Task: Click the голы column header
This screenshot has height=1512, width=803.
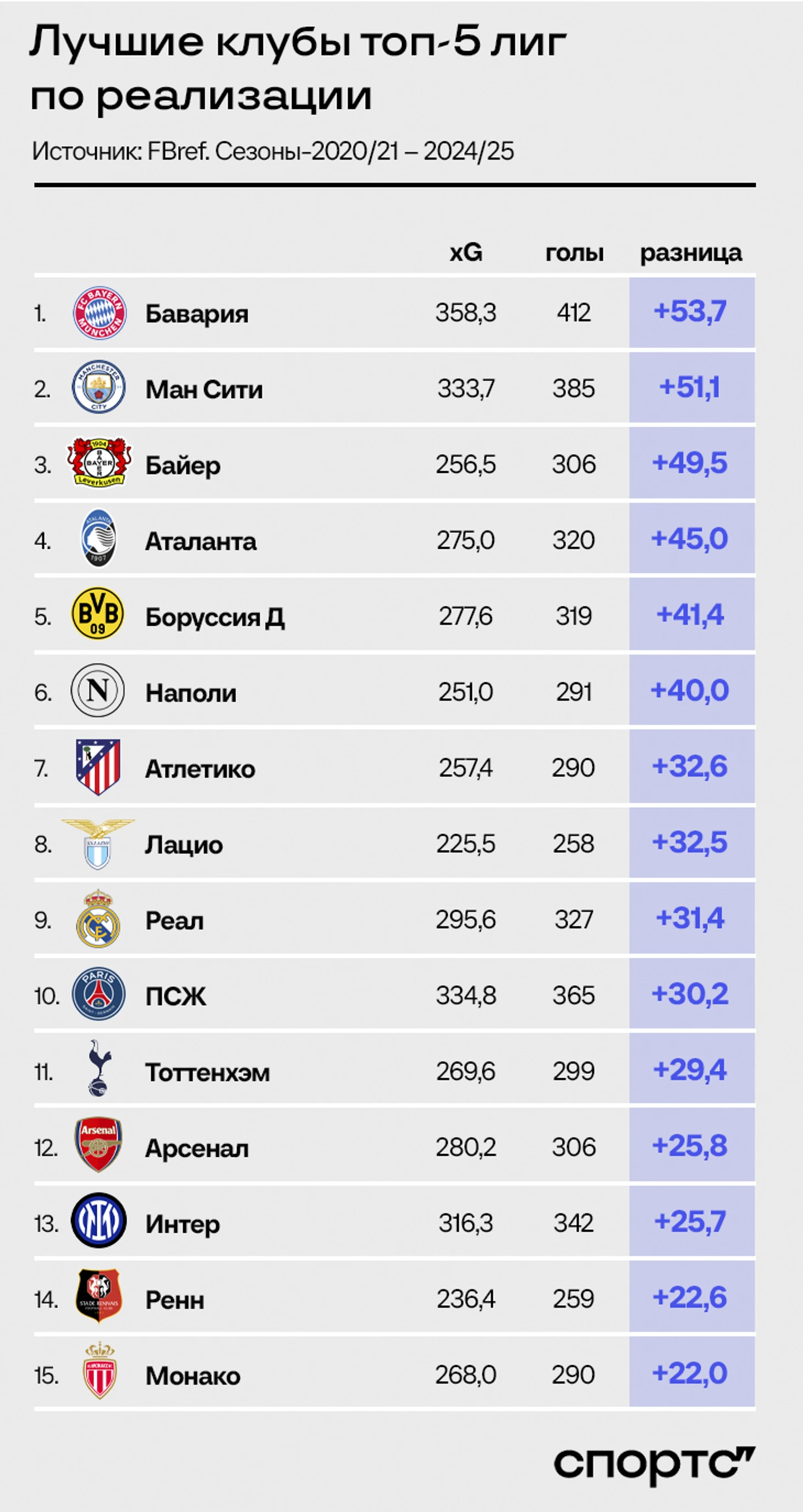Action: (x=574, y=253)
